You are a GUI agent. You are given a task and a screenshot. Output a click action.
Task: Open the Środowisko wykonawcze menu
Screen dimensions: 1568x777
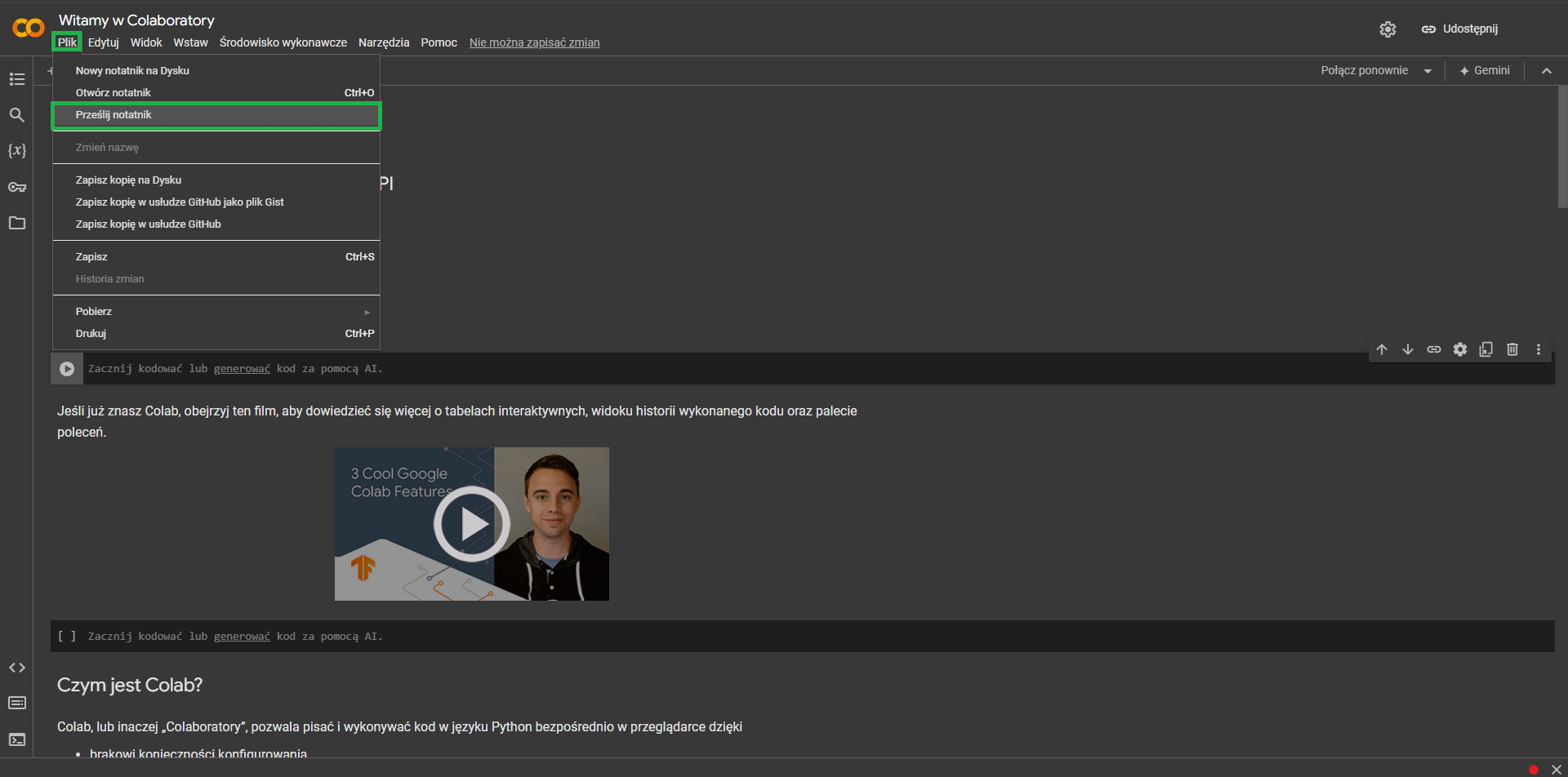(283, 42)
